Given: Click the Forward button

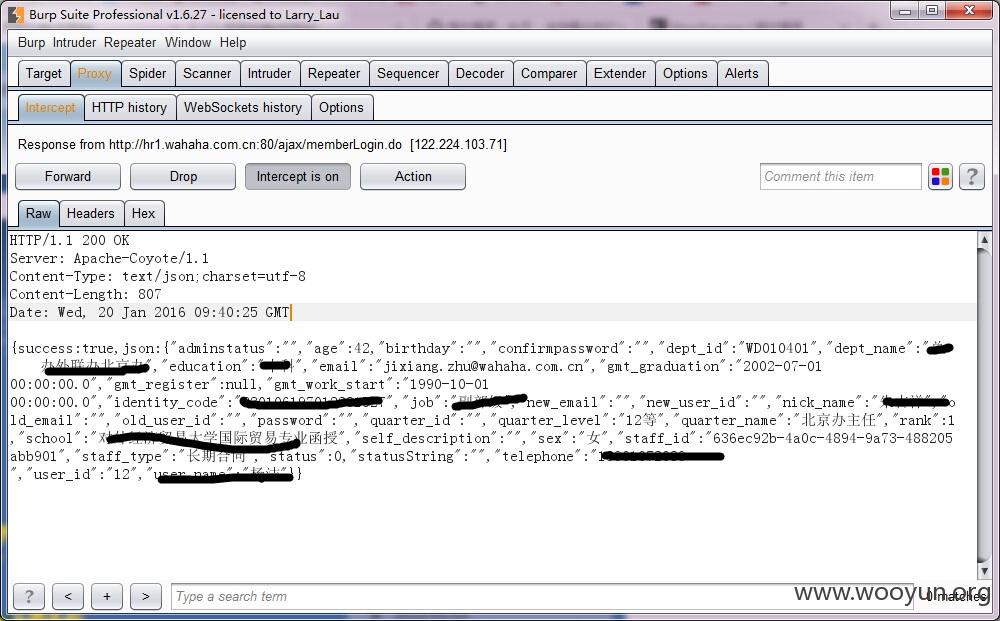Looking at the screenshot, I should click(x=68, y=177).
